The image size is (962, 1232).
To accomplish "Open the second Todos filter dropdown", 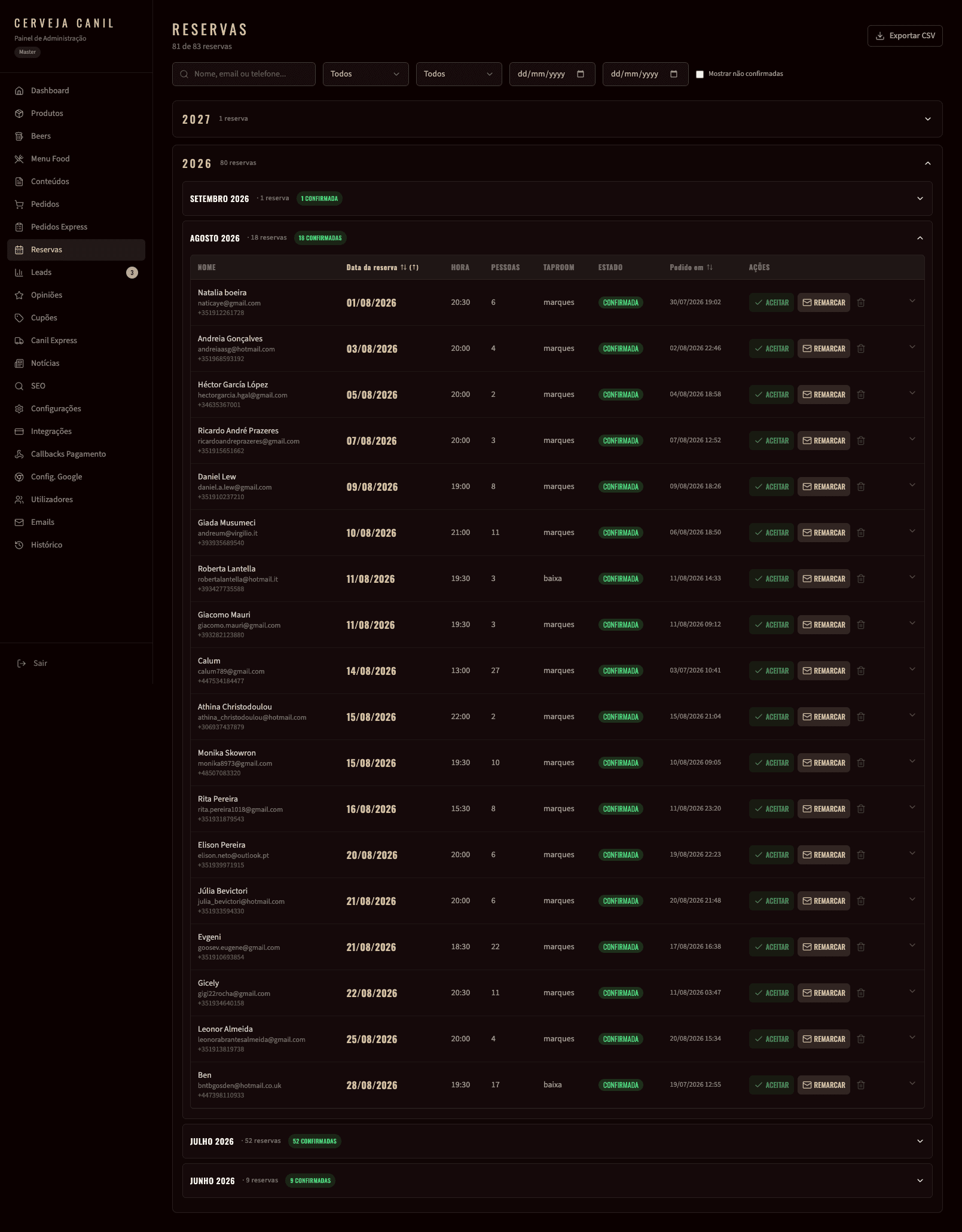I will click(459, 74).
